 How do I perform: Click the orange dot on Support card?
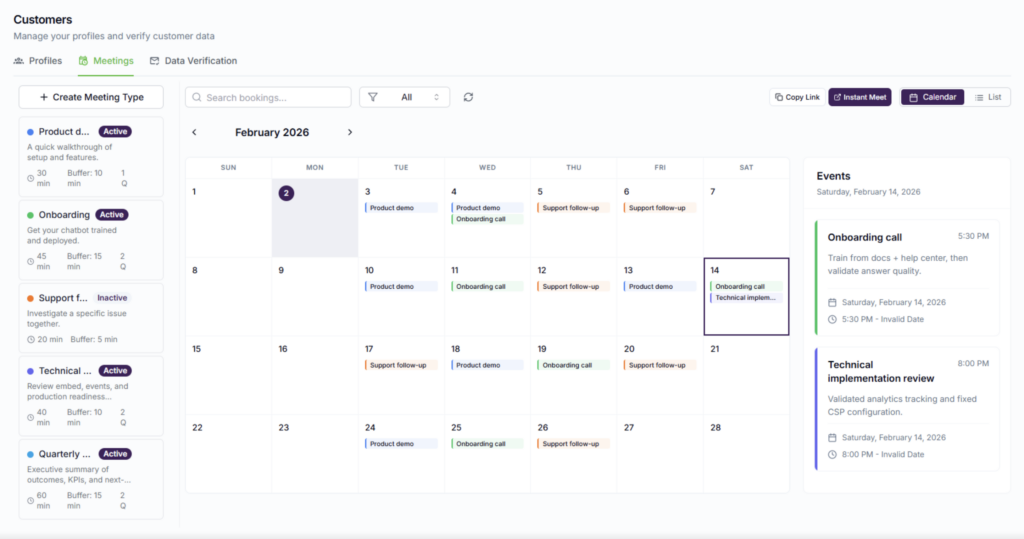pyautogui.click(x=30, y=299)
